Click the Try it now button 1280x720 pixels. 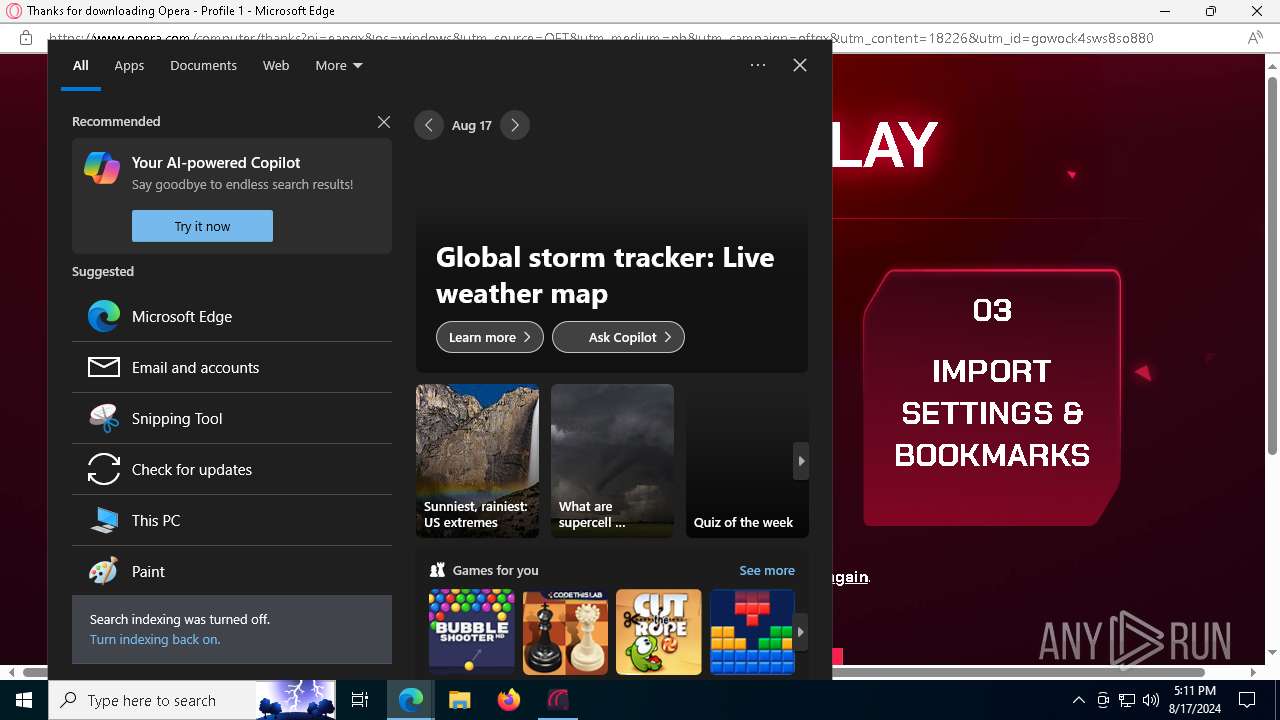[202, 226]
